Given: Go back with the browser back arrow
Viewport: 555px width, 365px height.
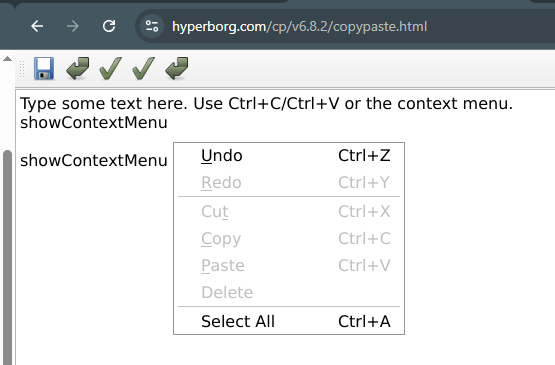Looking at the screenshot, I should (37, 26).
